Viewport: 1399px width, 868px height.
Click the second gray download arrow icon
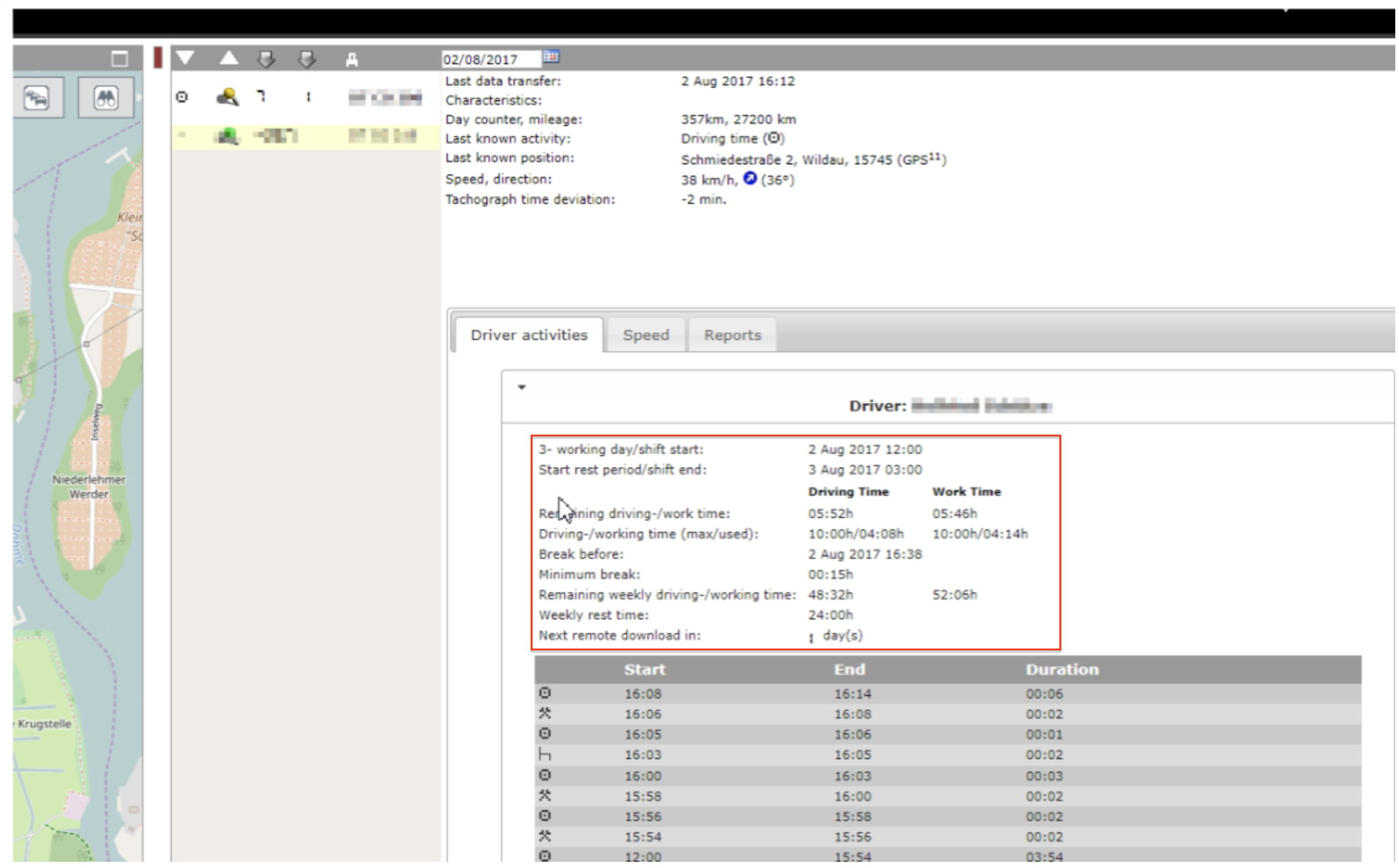(x=307, y=59)
